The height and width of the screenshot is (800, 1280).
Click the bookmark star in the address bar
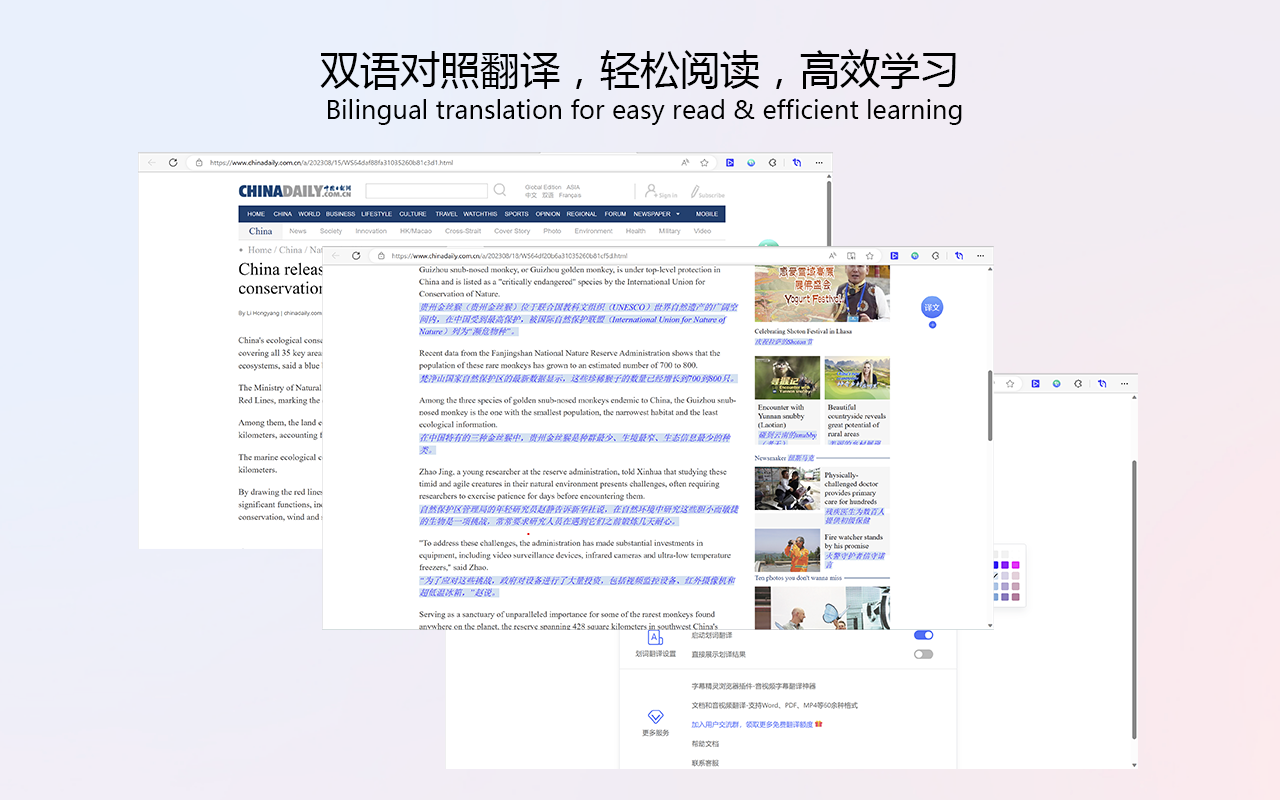[x=869, y=256]
